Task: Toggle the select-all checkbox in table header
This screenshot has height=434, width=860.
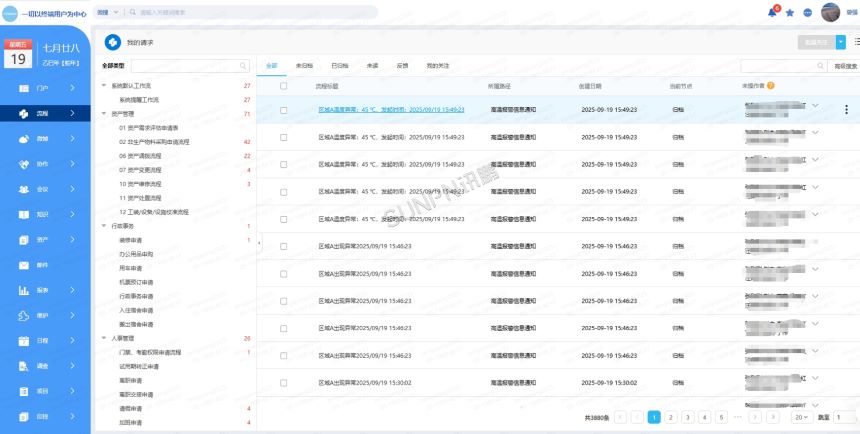Action: point(284,86)
